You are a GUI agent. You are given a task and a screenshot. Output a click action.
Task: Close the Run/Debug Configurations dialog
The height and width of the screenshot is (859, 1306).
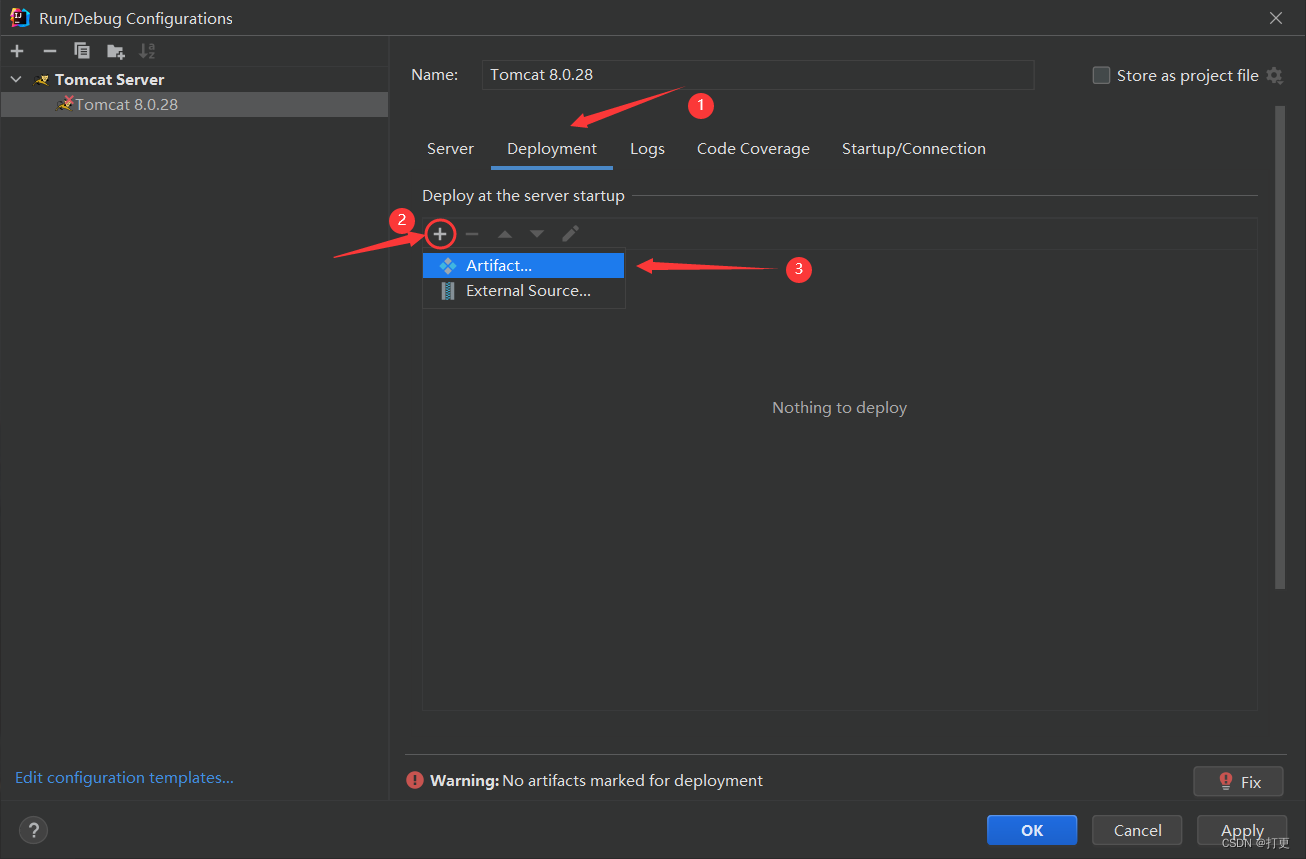coord(1276,18)
